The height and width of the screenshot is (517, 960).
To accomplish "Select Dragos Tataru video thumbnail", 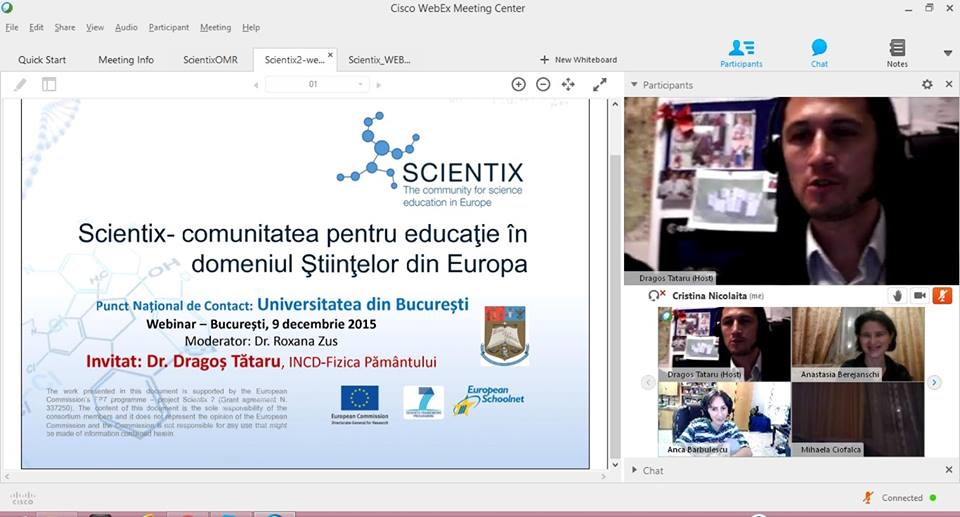I will coord(724,344).
